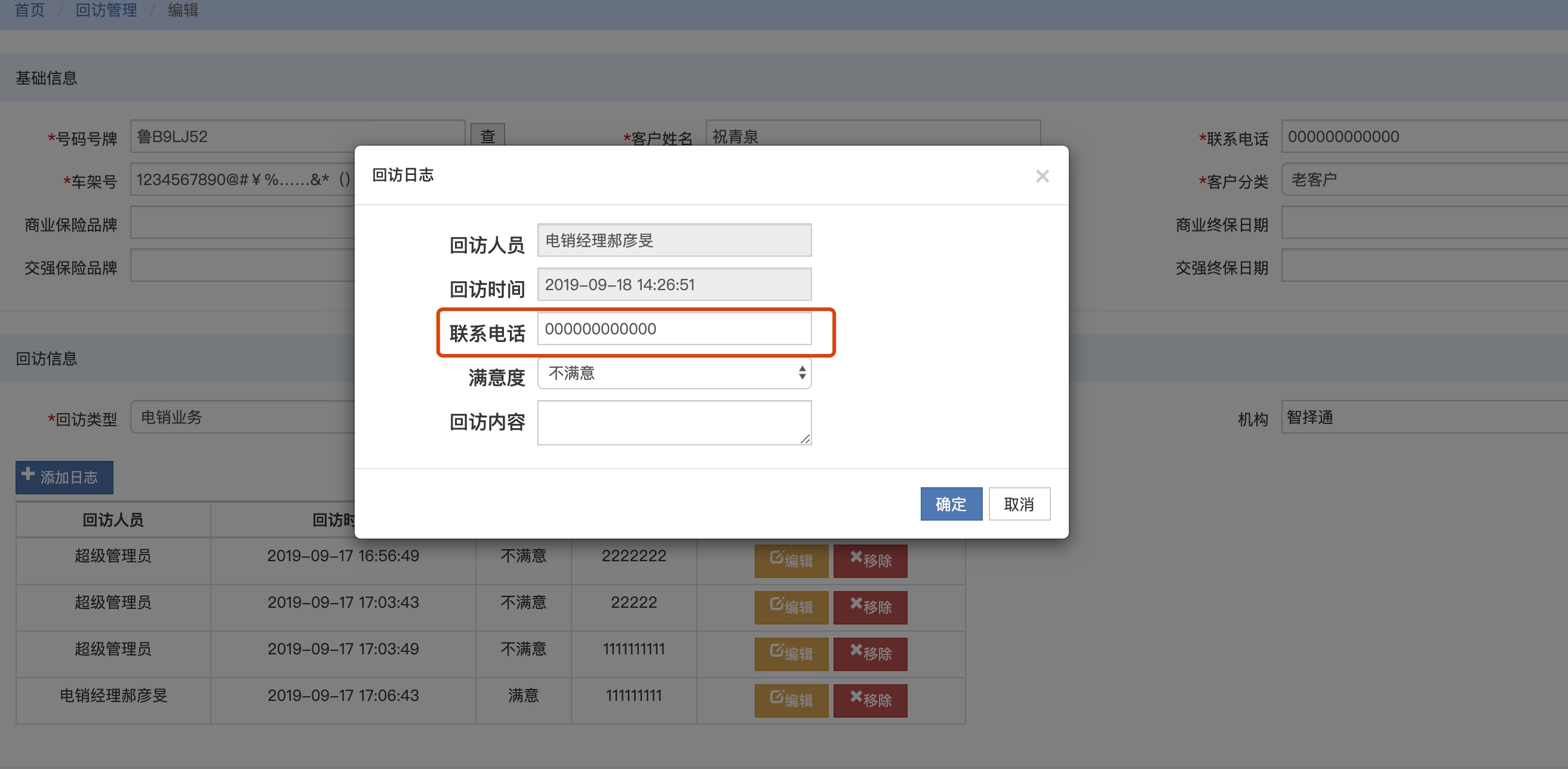1568x769 pixels.
Task: Click the 回访内容 text area
Action: (674, 422)
